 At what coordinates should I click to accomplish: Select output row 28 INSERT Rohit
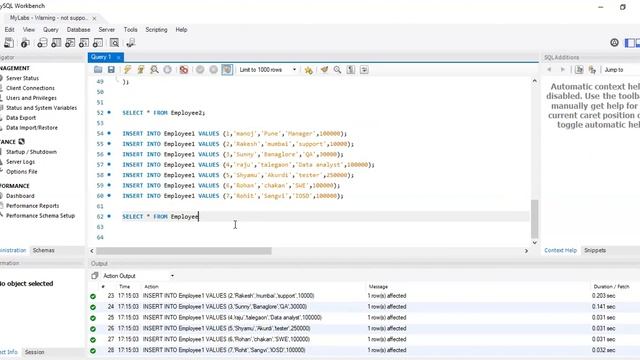pos(363,350)
